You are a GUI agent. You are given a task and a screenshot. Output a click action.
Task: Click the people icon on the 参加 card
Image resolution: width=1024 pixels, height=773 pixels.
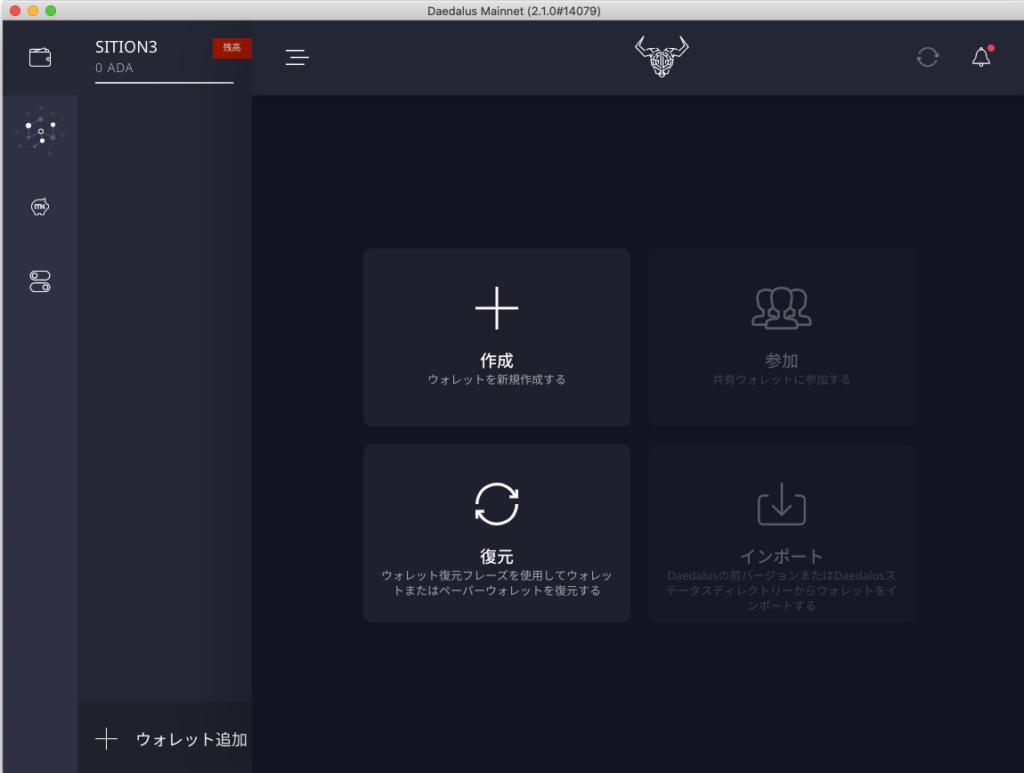click(x=781, y=308)
